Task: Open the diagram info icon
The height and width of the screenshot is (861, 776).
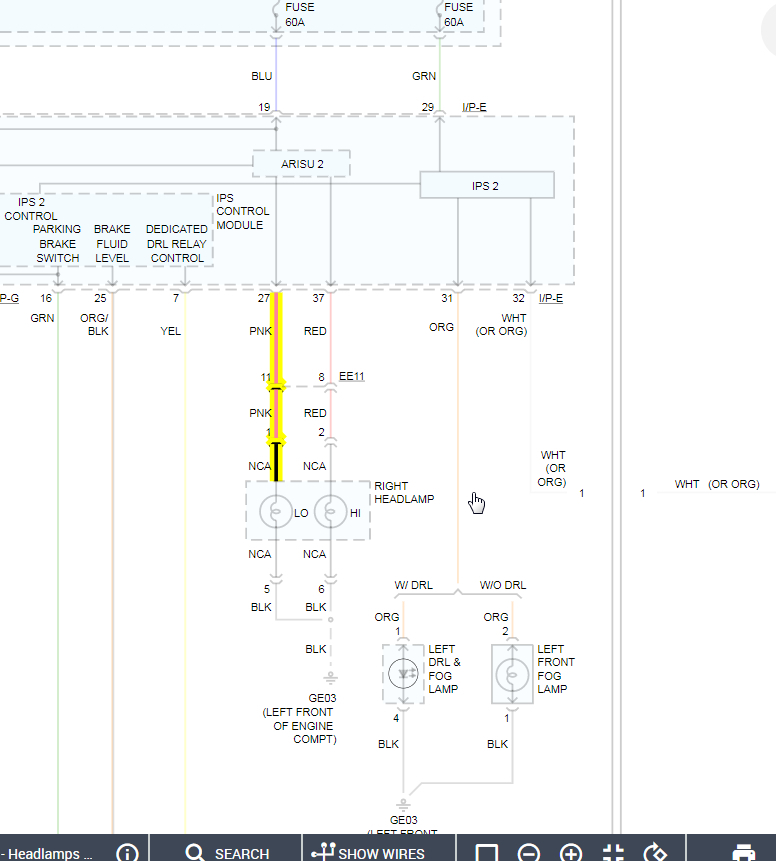Action: point(127,853)
